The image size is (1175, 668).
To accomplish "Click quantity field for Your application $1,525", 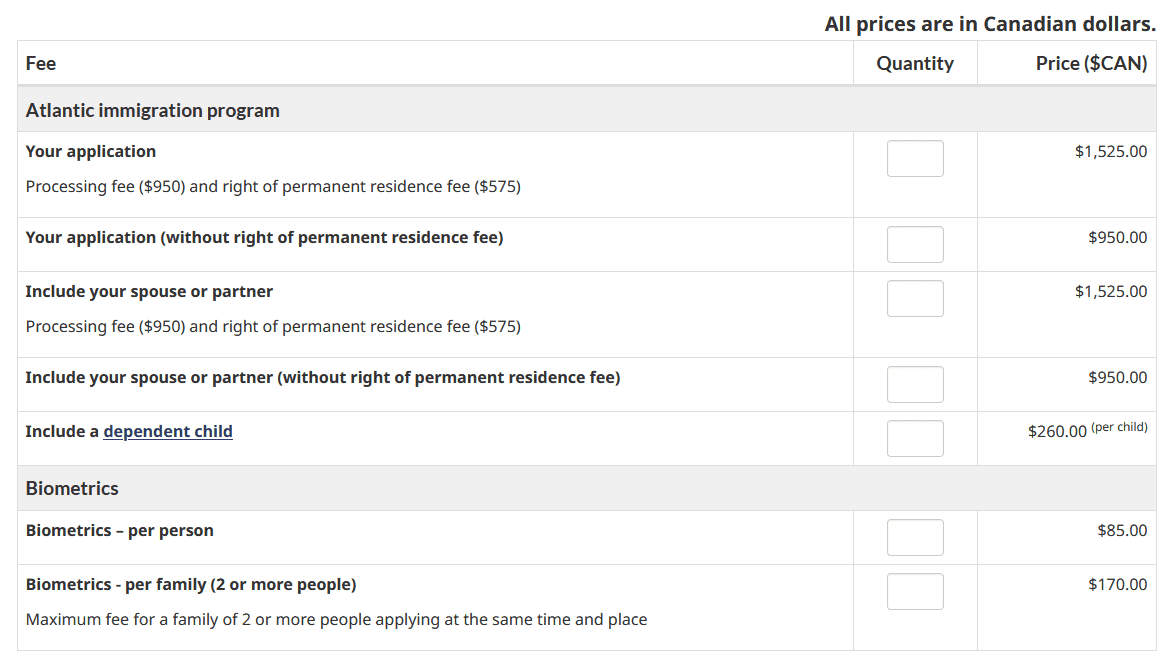I will click(915, 158).
